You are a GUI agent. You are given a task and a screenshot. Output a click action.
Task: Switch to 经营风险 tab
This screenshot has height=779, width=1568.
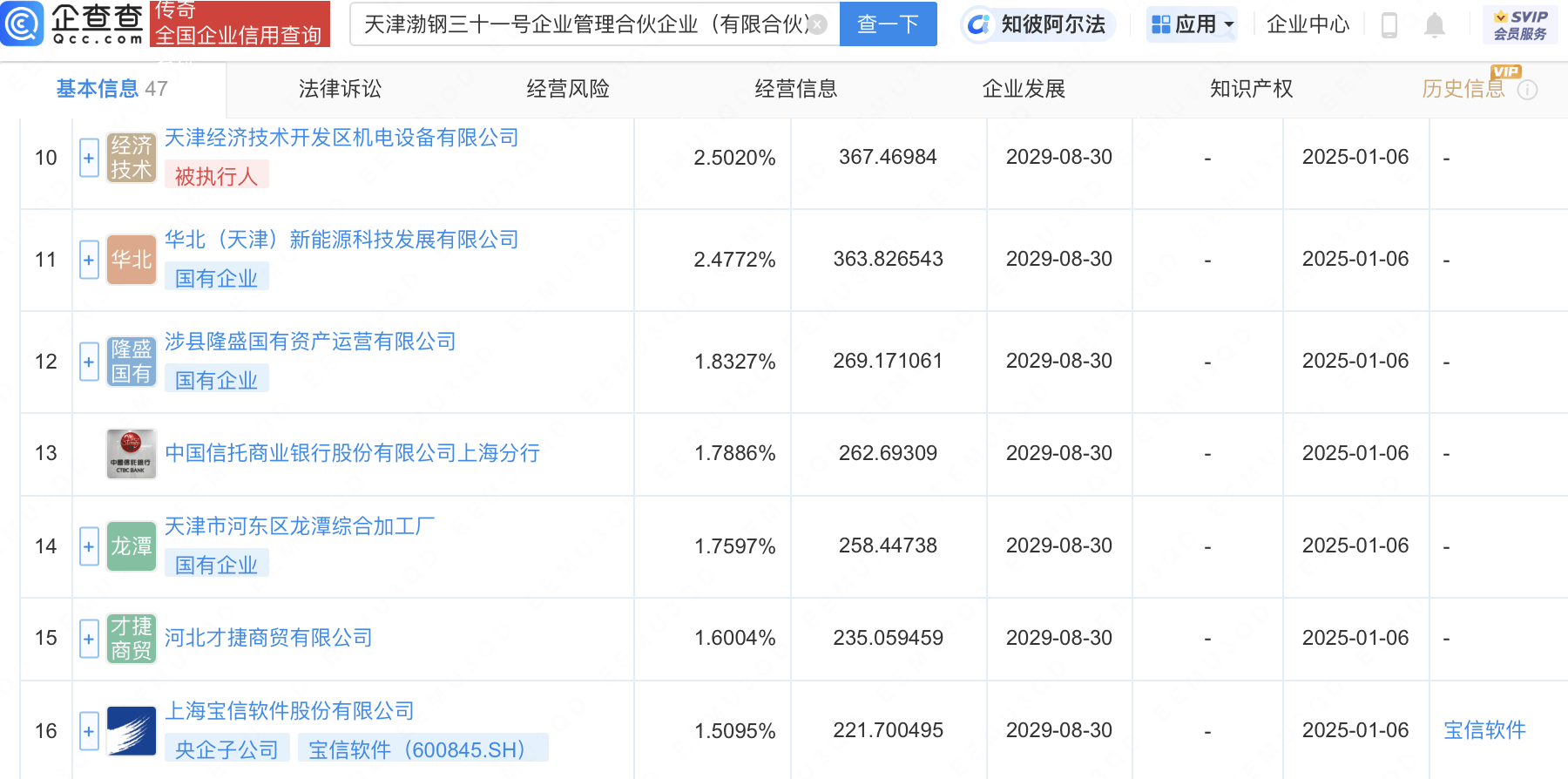pos(568,89)
